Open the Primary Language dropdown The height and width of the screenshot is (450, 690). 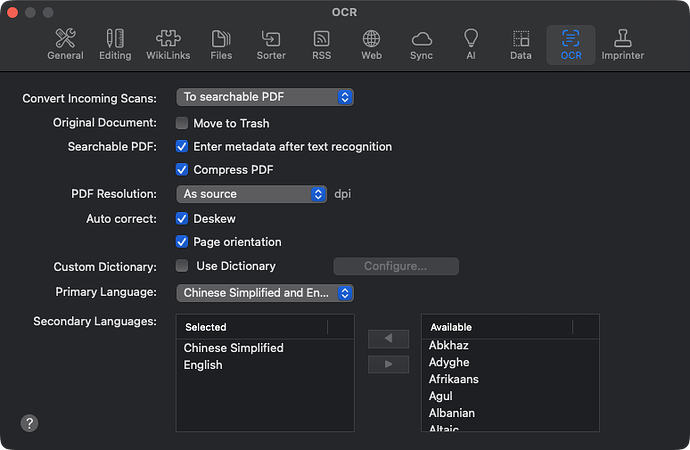pyautogui.click(x=265, y=293)
